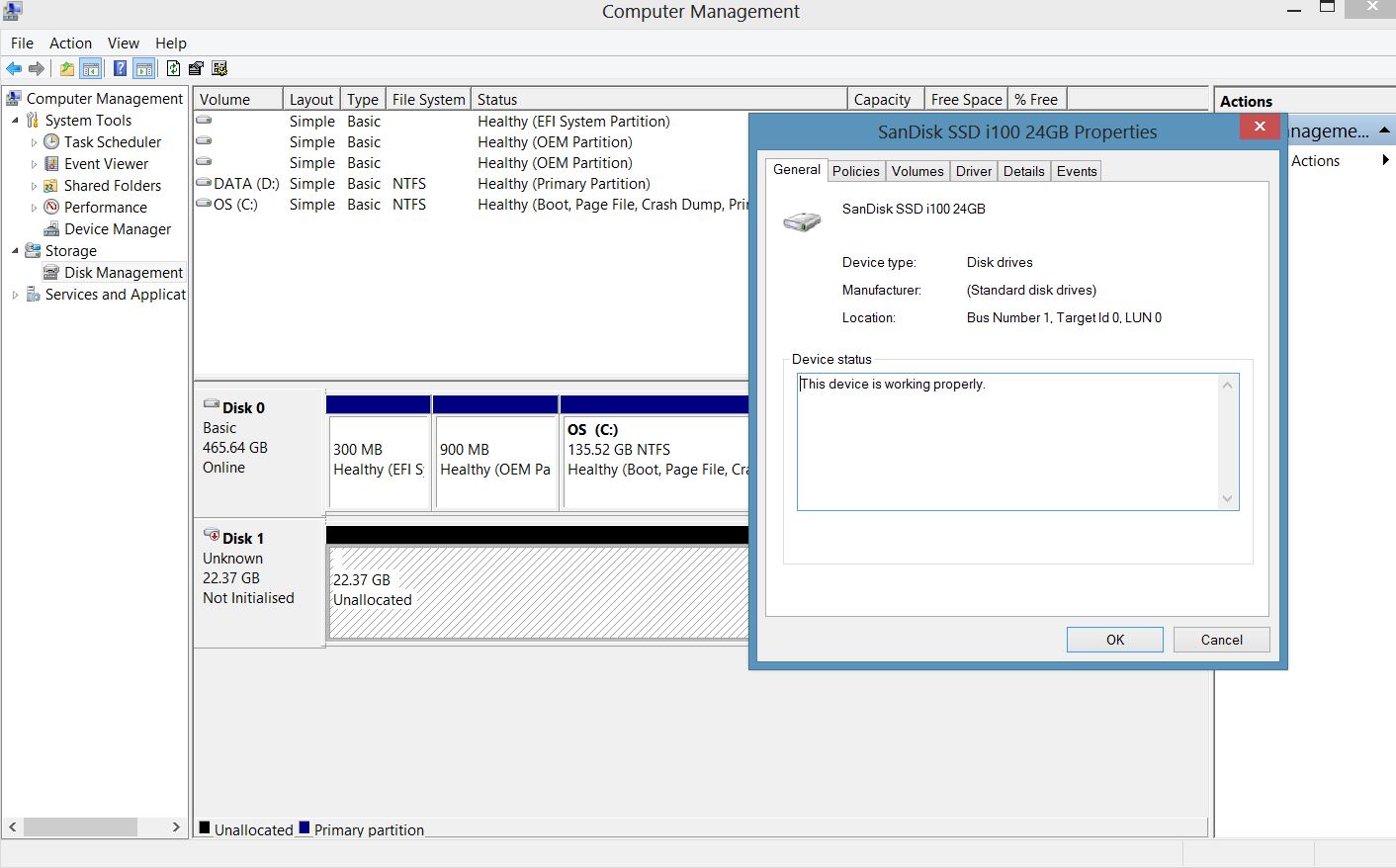Click the Disk 0 drive icon
This screenshot has height=868, width=1396.
pyautogui.click(x=212, y=404)
